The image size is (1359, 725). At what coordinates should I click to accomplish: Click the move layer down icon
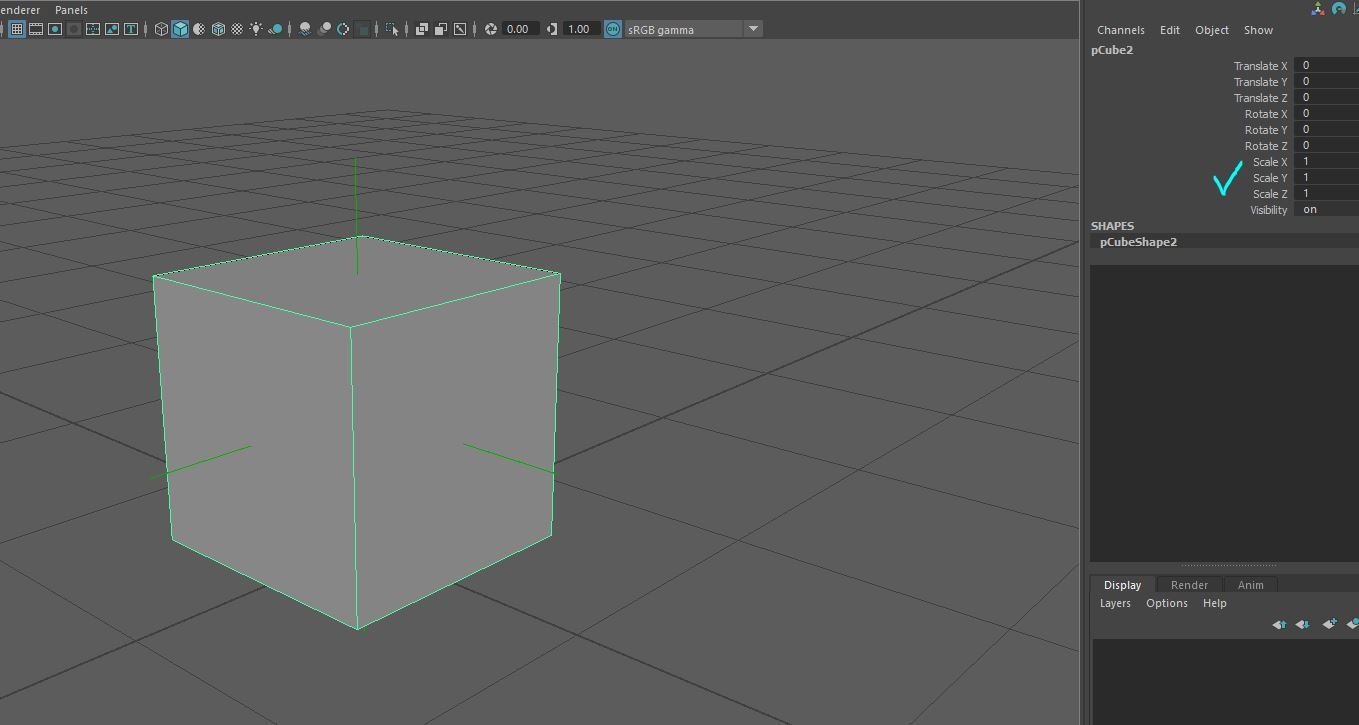1303,624
